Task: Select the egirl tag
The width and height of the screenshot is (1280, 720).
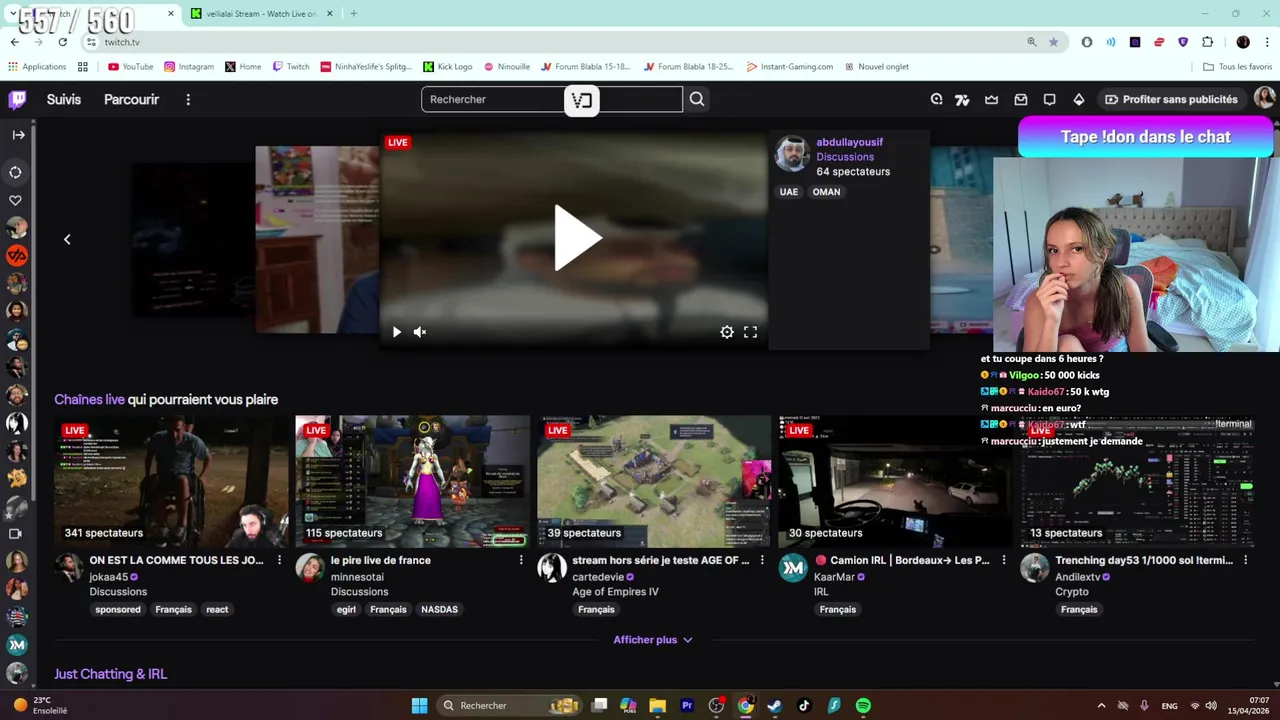Action: [x=347, y=609]
